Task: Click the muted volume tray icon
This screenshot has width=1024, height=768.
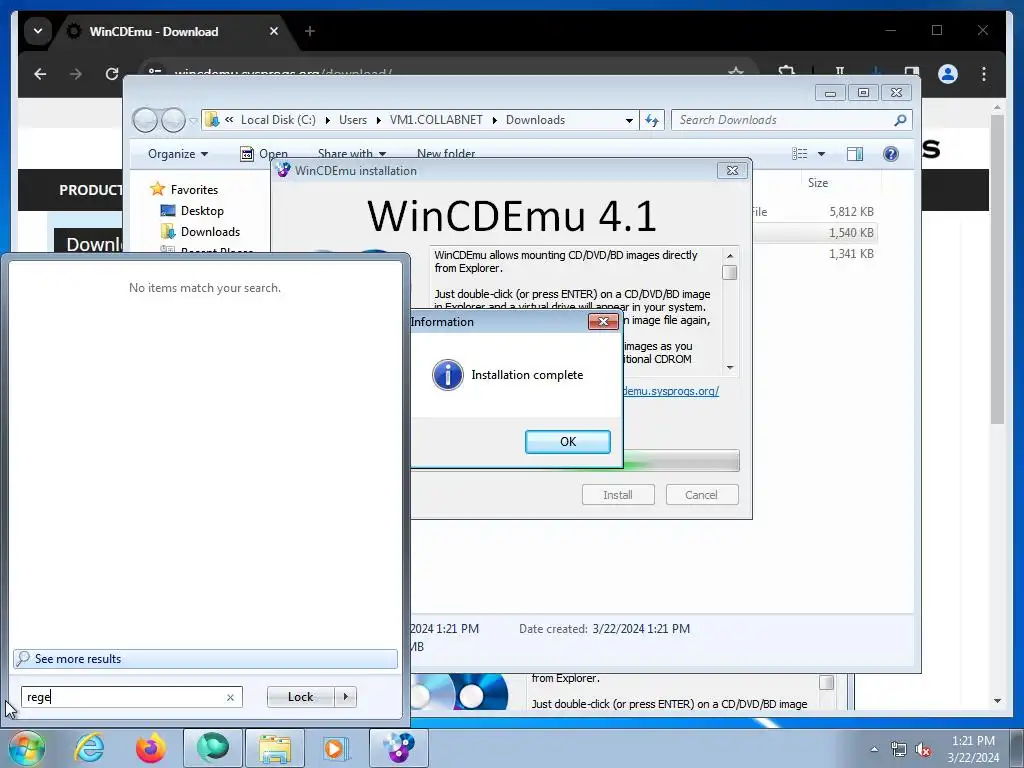Action: point(923,749)
